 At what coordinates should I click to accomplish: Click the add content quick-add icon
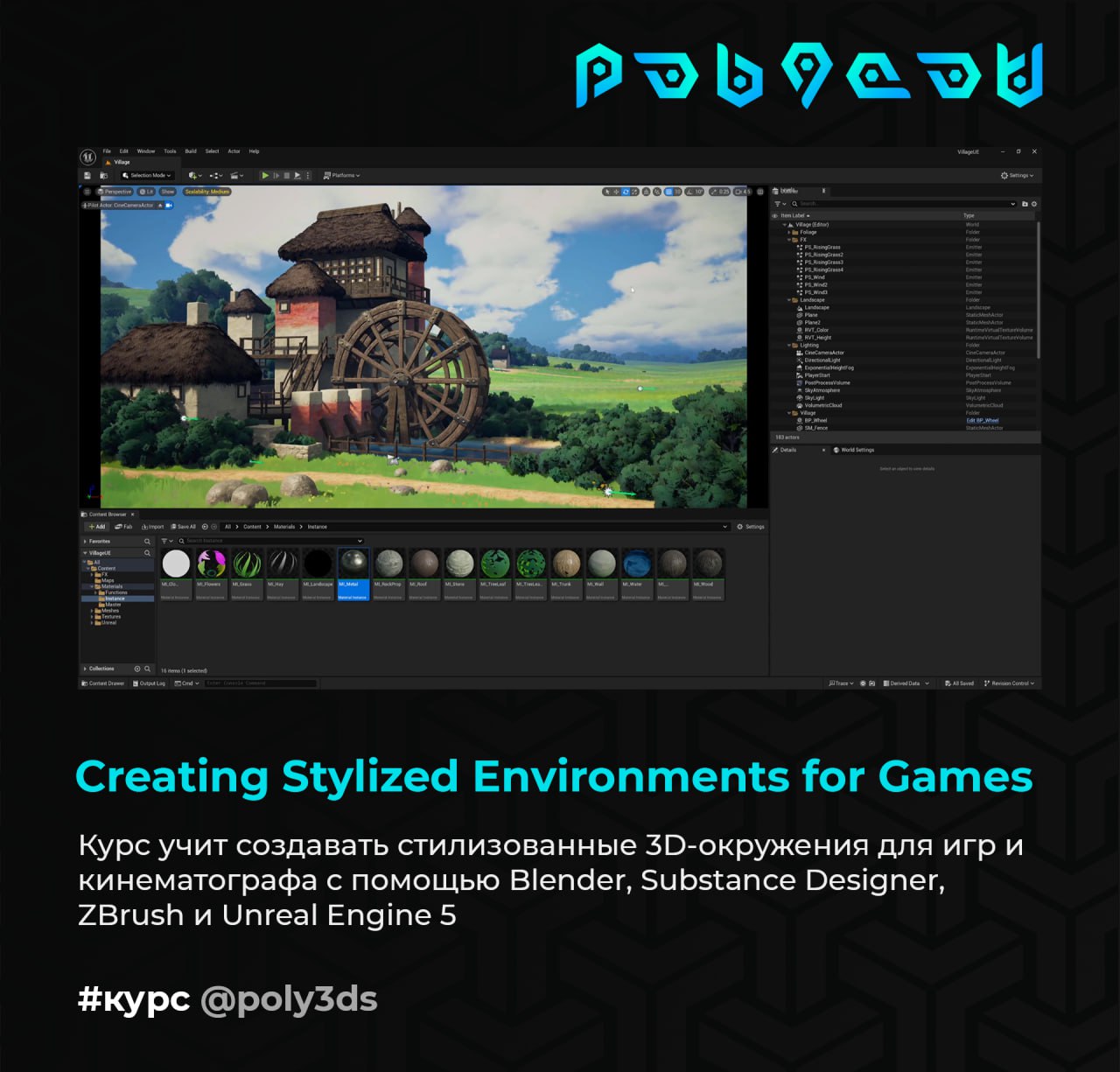(x=193, y=175)
